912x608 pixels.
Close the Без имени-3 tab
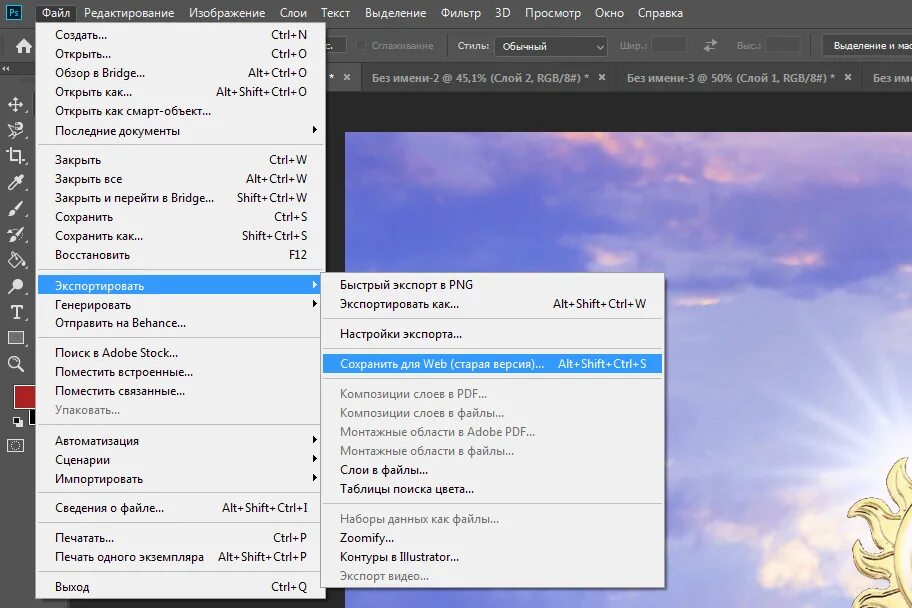click(848, 77)
